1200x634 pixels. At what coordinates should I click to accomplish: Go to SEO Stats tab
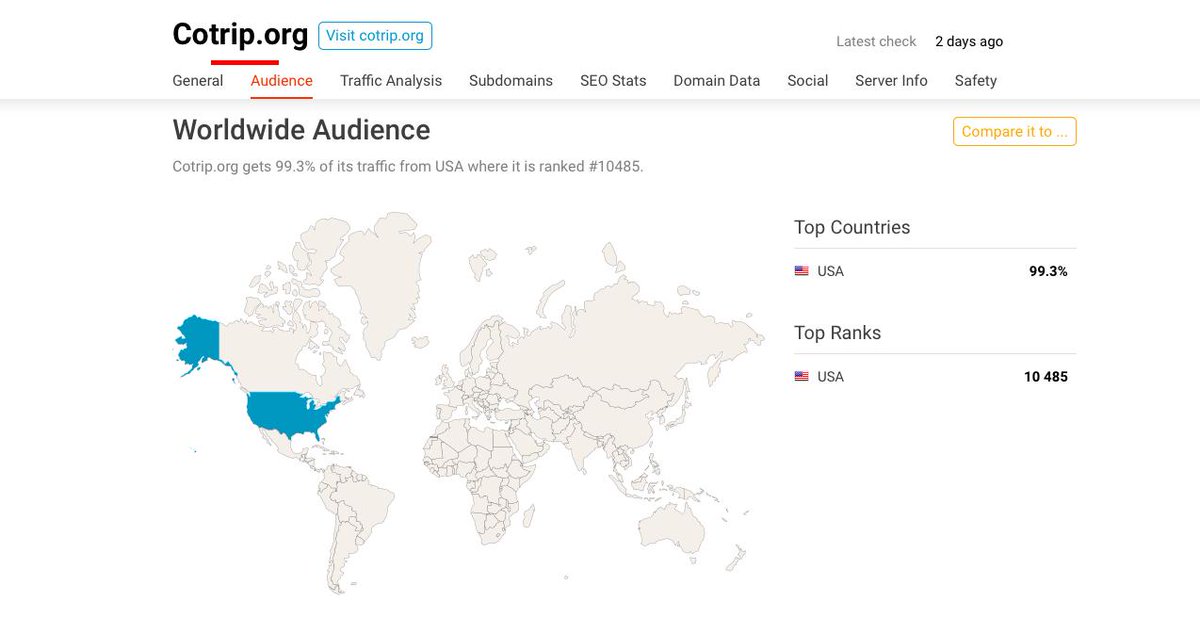click(613, 81)
